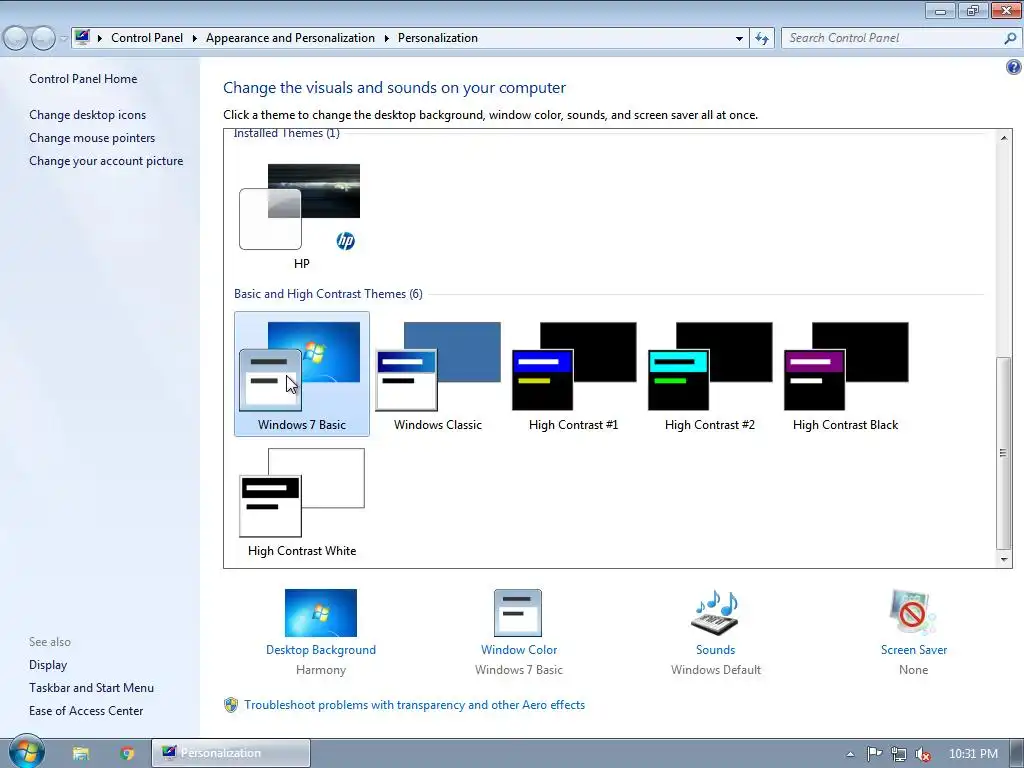The width and height of the screenshot is (1024, 768).
Task: Expand arrow before Control Panel breadcrumb
Action: point(100,38)
